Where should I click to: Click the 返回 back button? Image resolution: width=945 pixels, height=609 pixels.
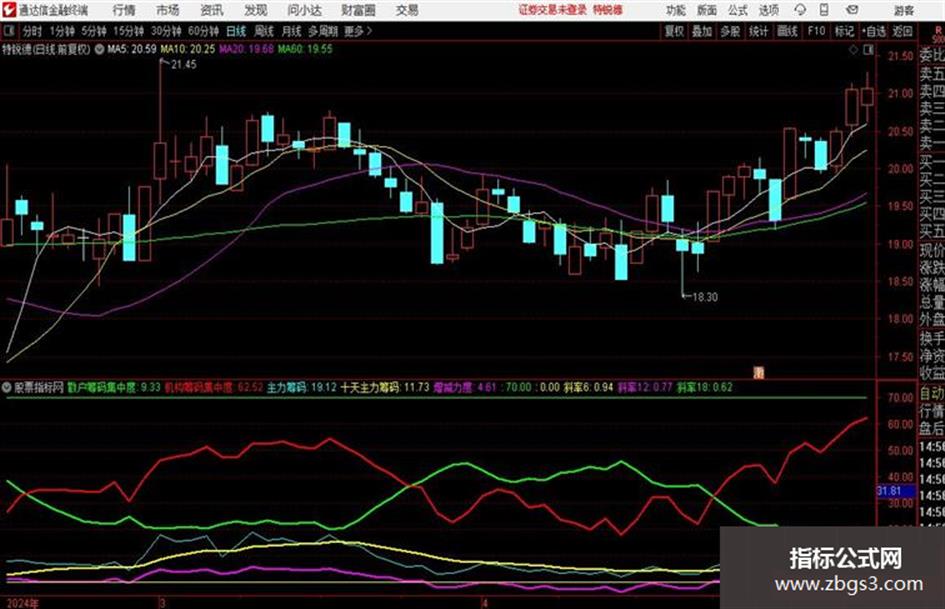click(903, 31)
